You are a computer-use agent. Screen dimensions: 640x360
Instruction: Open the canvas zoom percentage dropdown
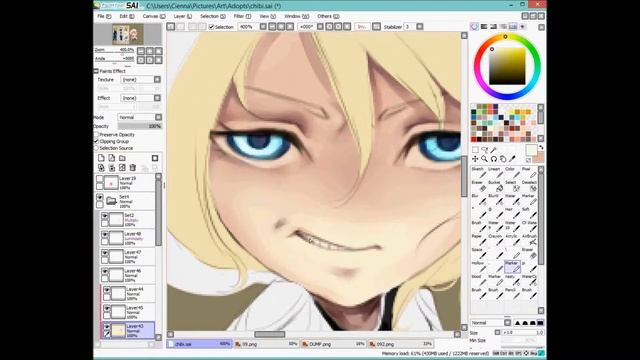click(x=263, y=27)
